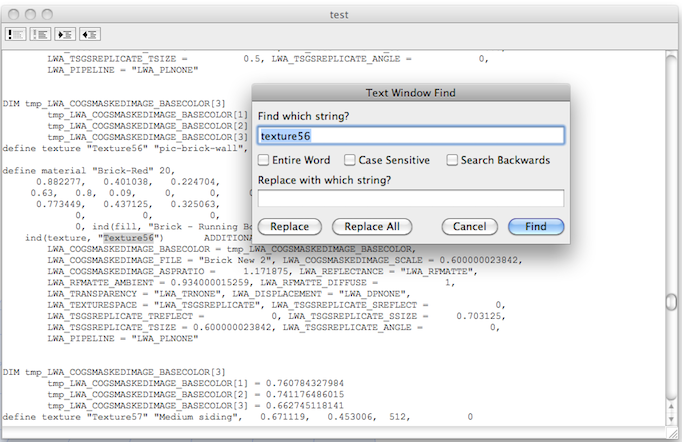Image resolution: width=682 pixels, height=442 pixels.
Task: Click the define texture "Texture56" "pic-brick-wall" line
Action: point(125,149)
